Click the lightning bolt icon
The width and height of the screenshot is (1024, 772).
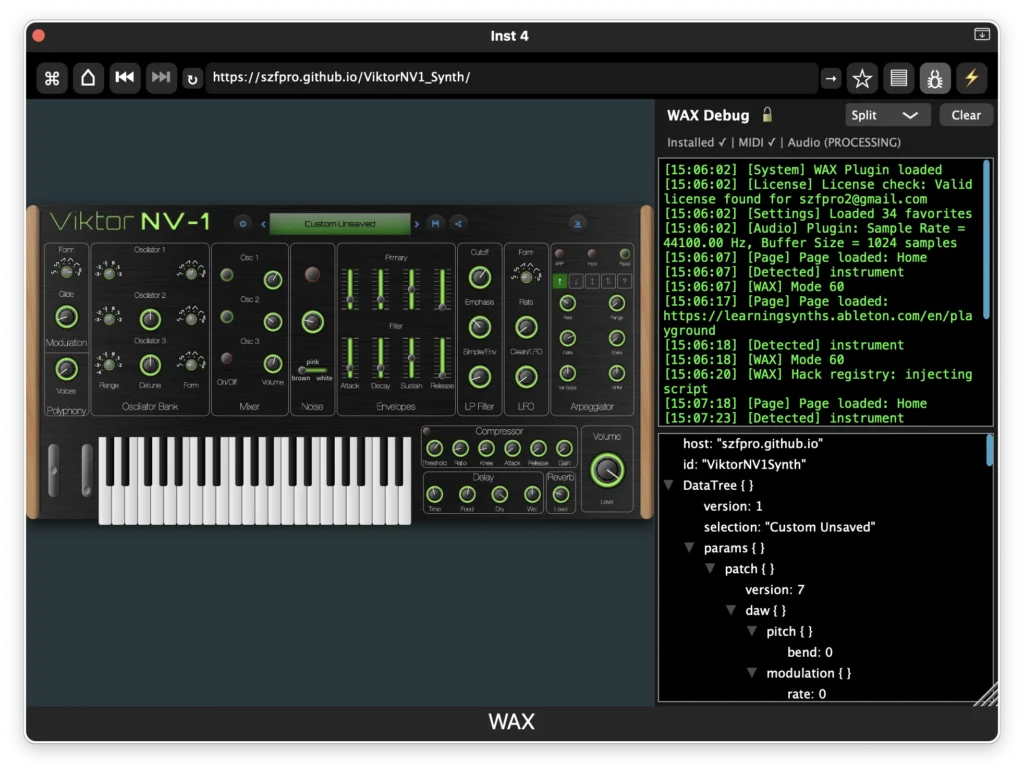[971, 78]
